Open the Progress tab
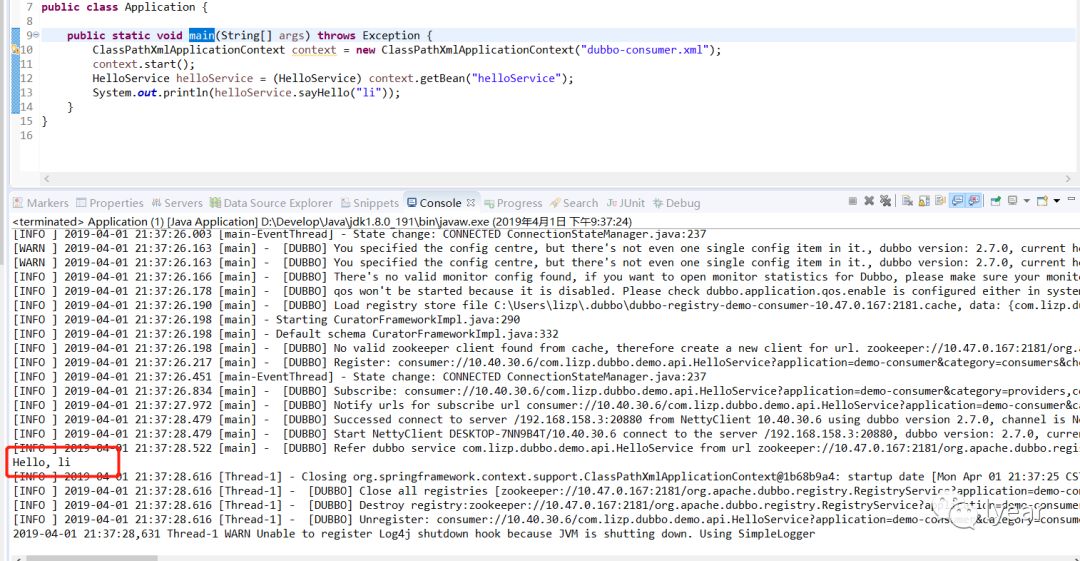 [513, 203]
